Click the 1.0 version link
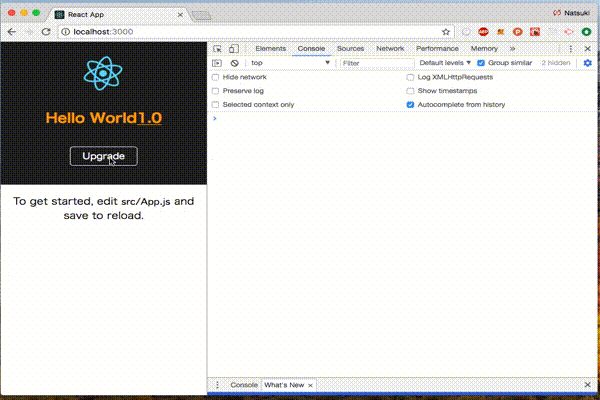 pos(150,118)
